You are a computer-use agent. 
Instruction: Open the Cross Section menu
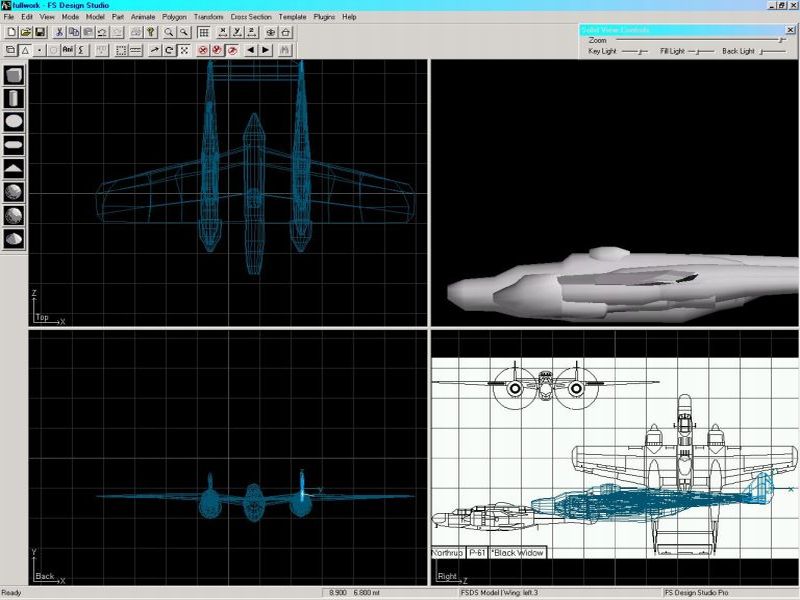(251, 17)
